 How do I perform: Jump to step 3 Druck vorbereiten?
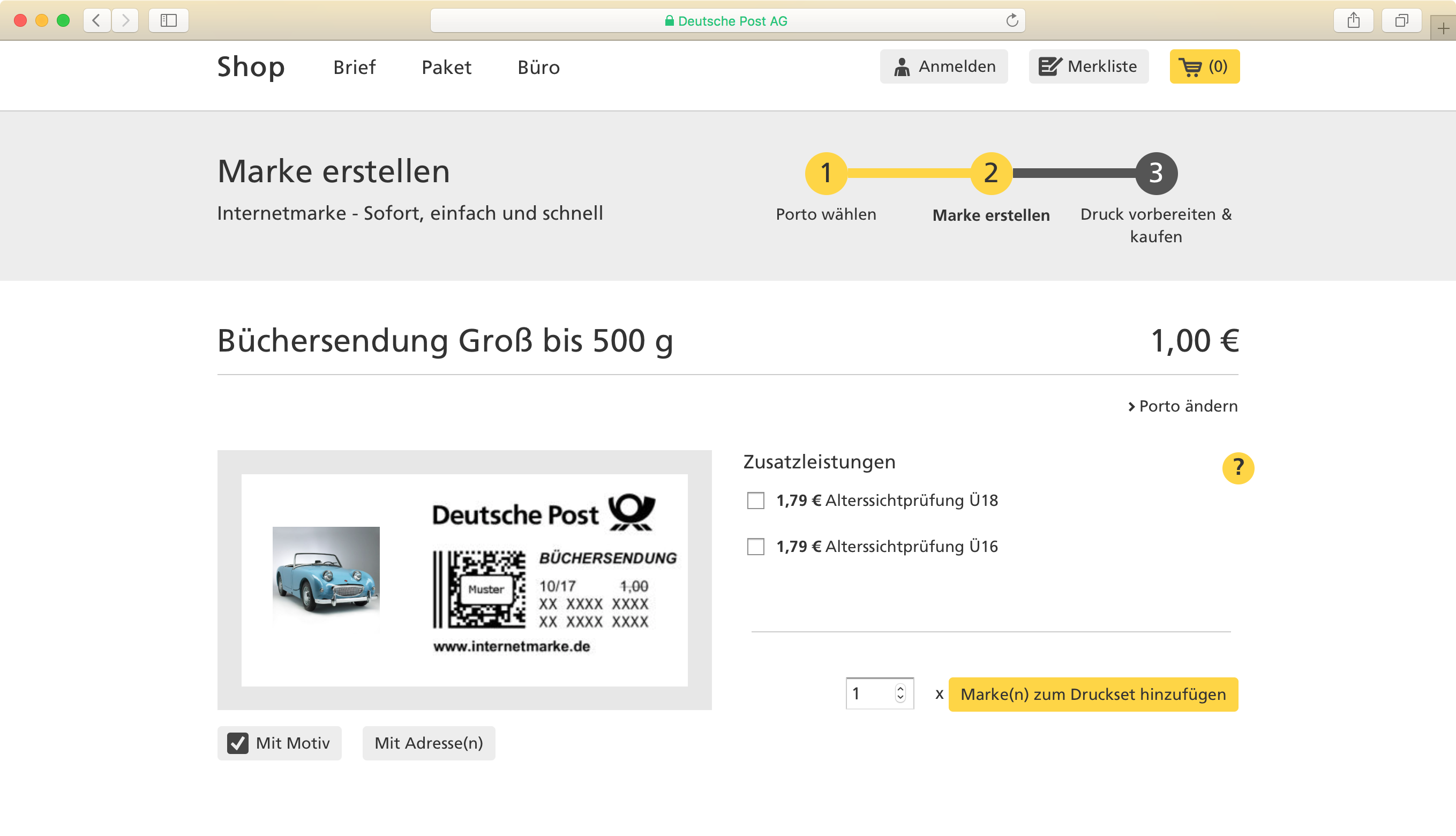(x=1157, y=173)
